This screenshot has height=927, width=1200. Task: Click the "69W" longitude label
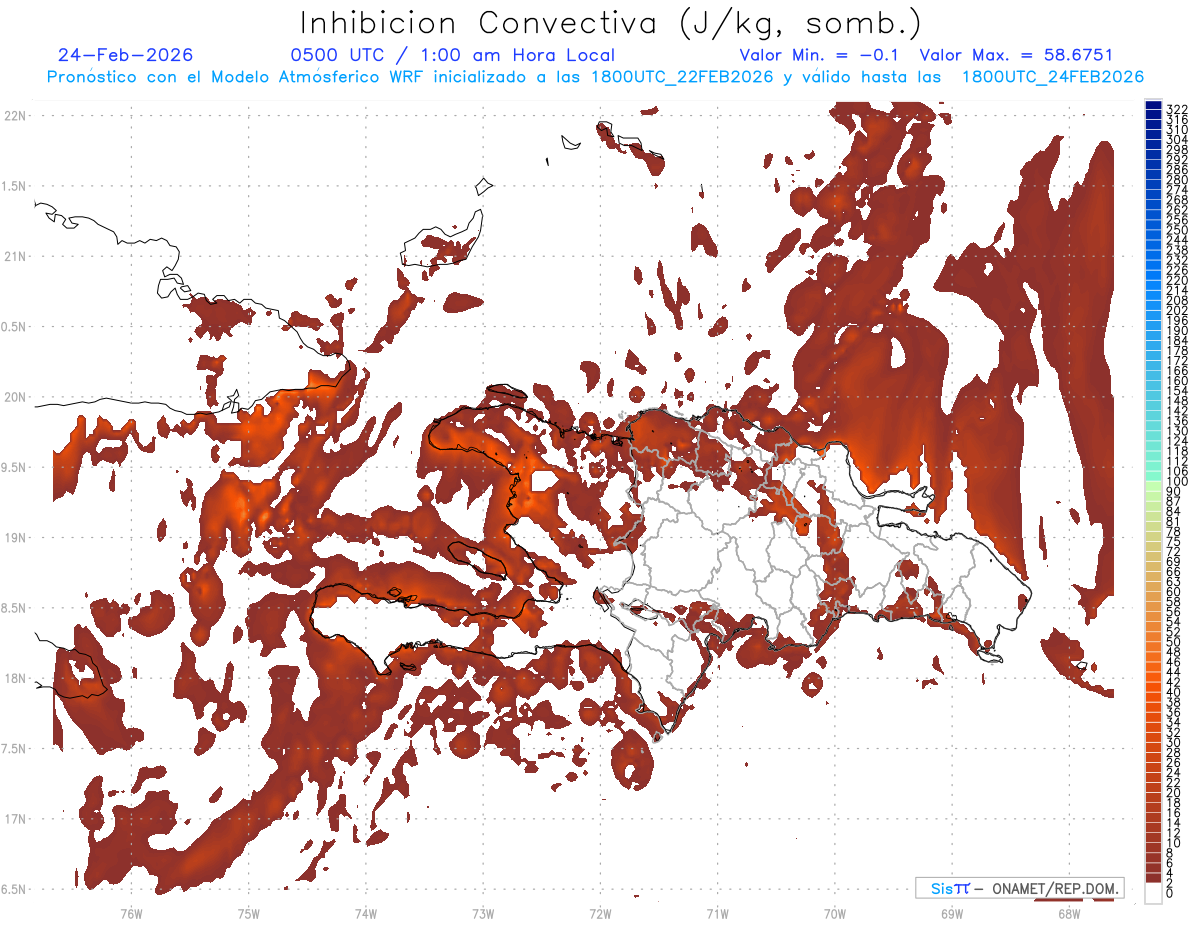pyautogui.click(x=953, y=913)
